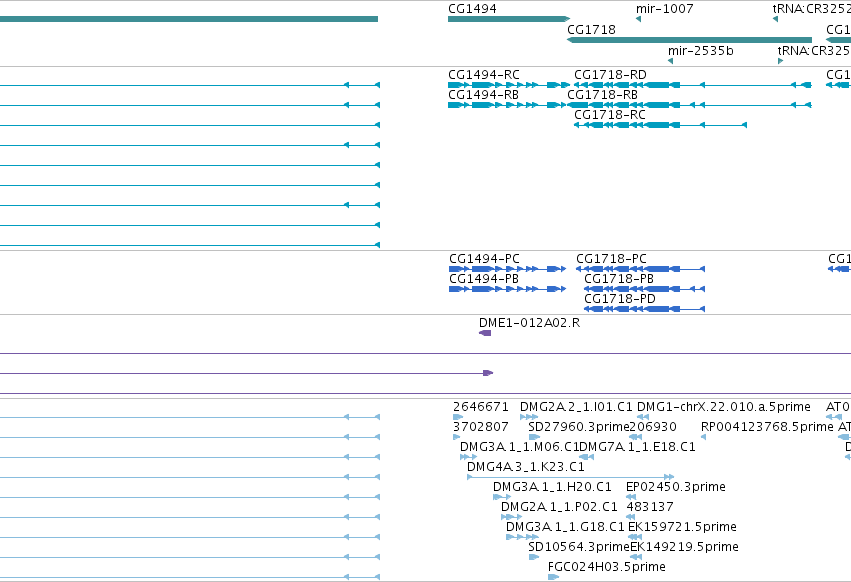Open the CG1718-RD transcript glyph

click(693, 85)
